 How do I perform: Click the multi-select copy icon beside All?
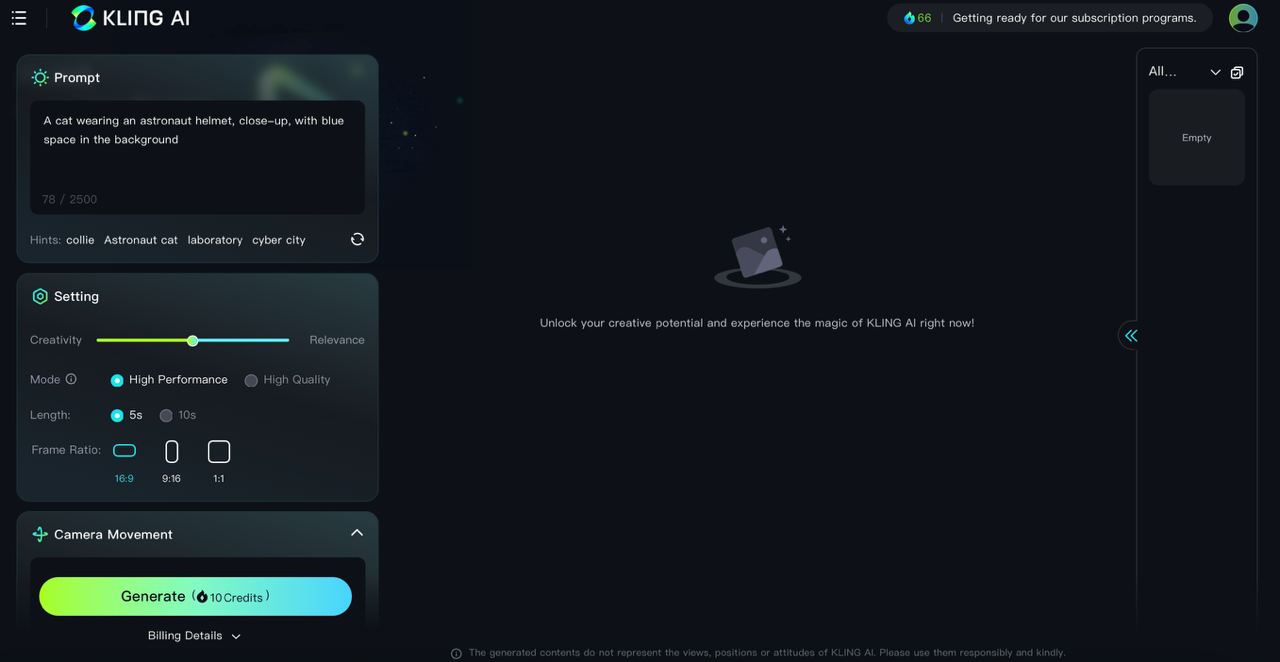pyautogui.click(x=1237, y=72)
